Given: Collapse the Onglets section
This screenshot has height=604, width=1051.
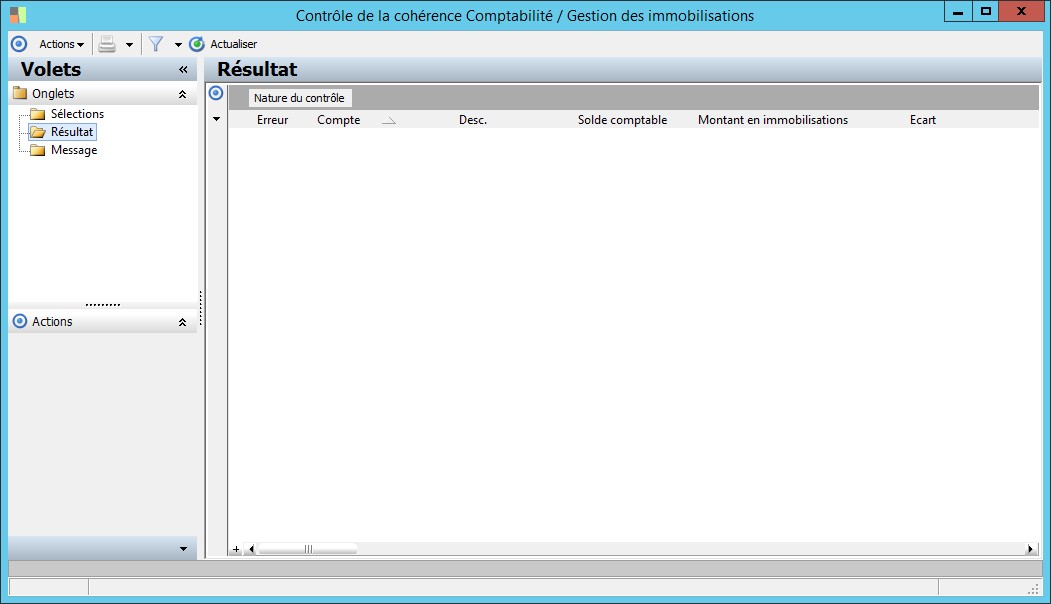Looking at the screenshot, I should [x=182, y=95].
